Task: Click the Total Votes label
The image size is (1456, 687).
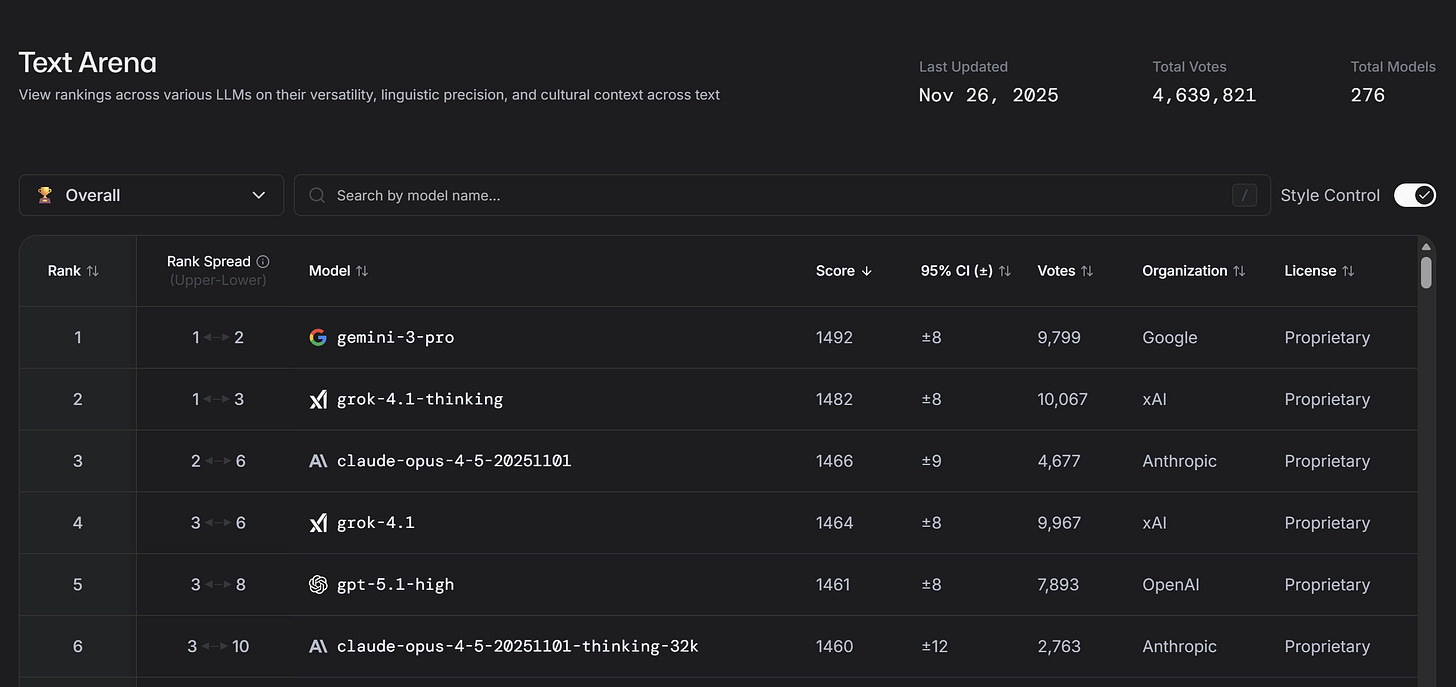Action: [x=1190, y=67]
